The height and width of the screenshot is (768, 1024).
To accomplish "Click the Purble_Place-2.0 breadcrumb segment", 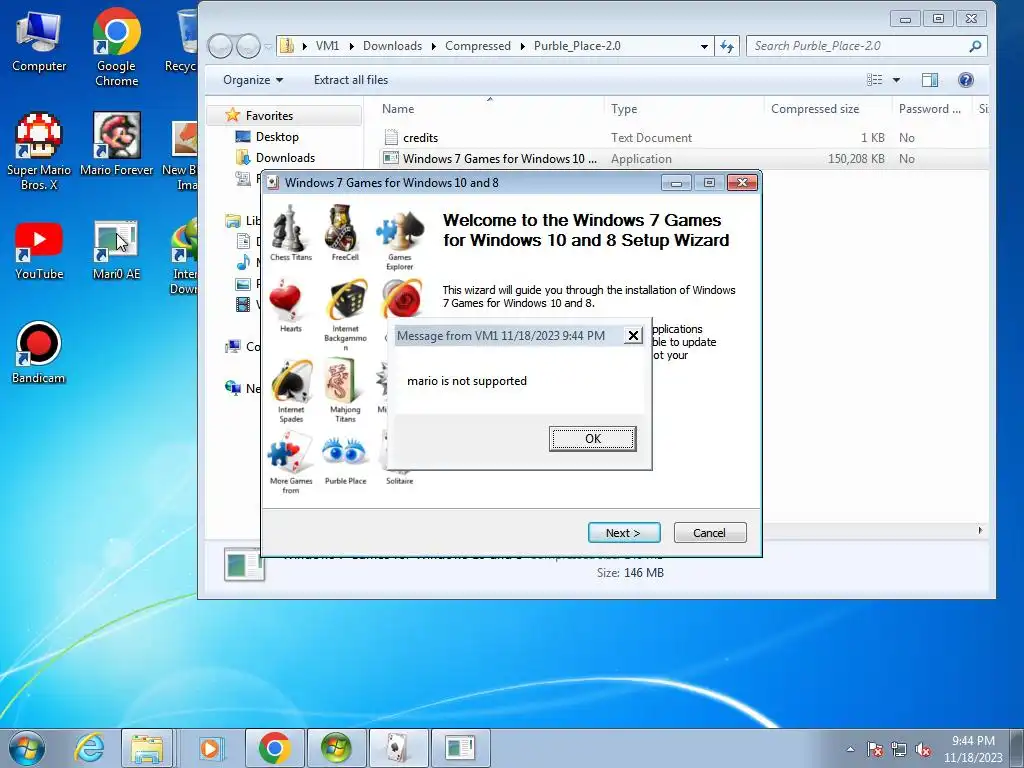I will (577, 46).
